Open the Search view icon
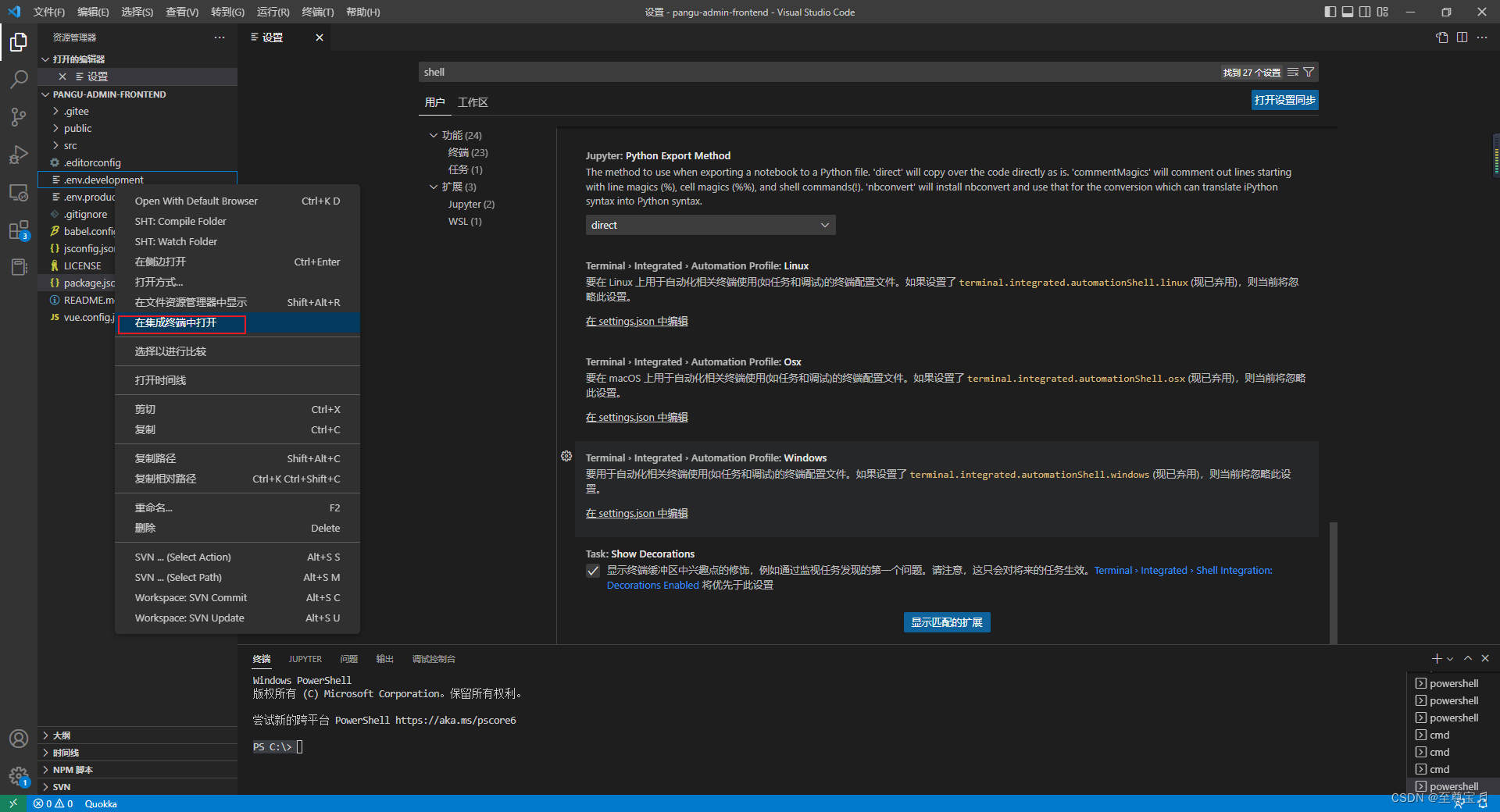This screenshot has height=812, width=1500. [x=19, y=79]
